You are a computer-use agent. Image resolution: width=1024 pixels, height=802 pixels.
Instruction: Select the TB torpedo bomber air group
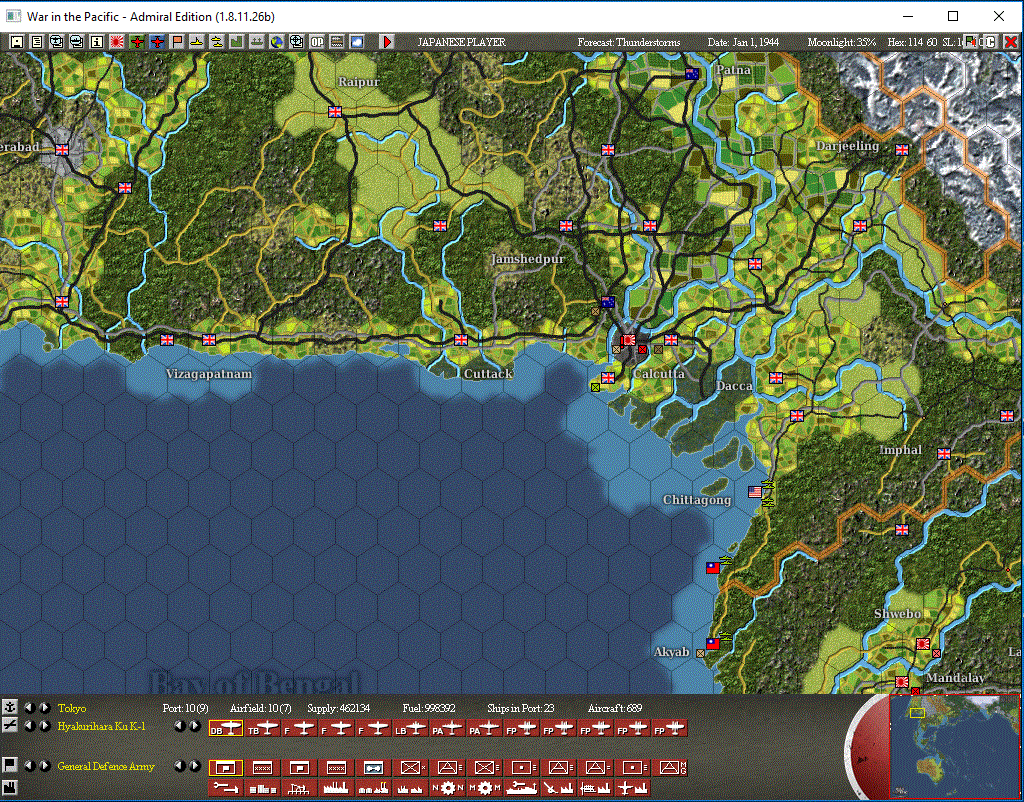click(263, 728)
